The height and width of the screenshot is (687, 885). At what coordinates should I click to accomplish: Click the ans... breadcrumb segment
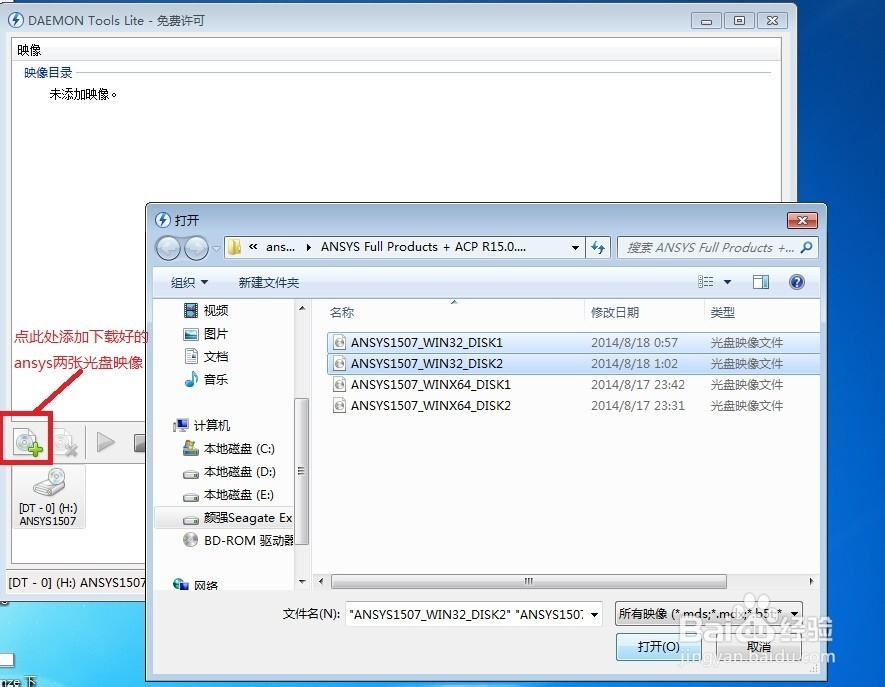(x=281, y=247)
